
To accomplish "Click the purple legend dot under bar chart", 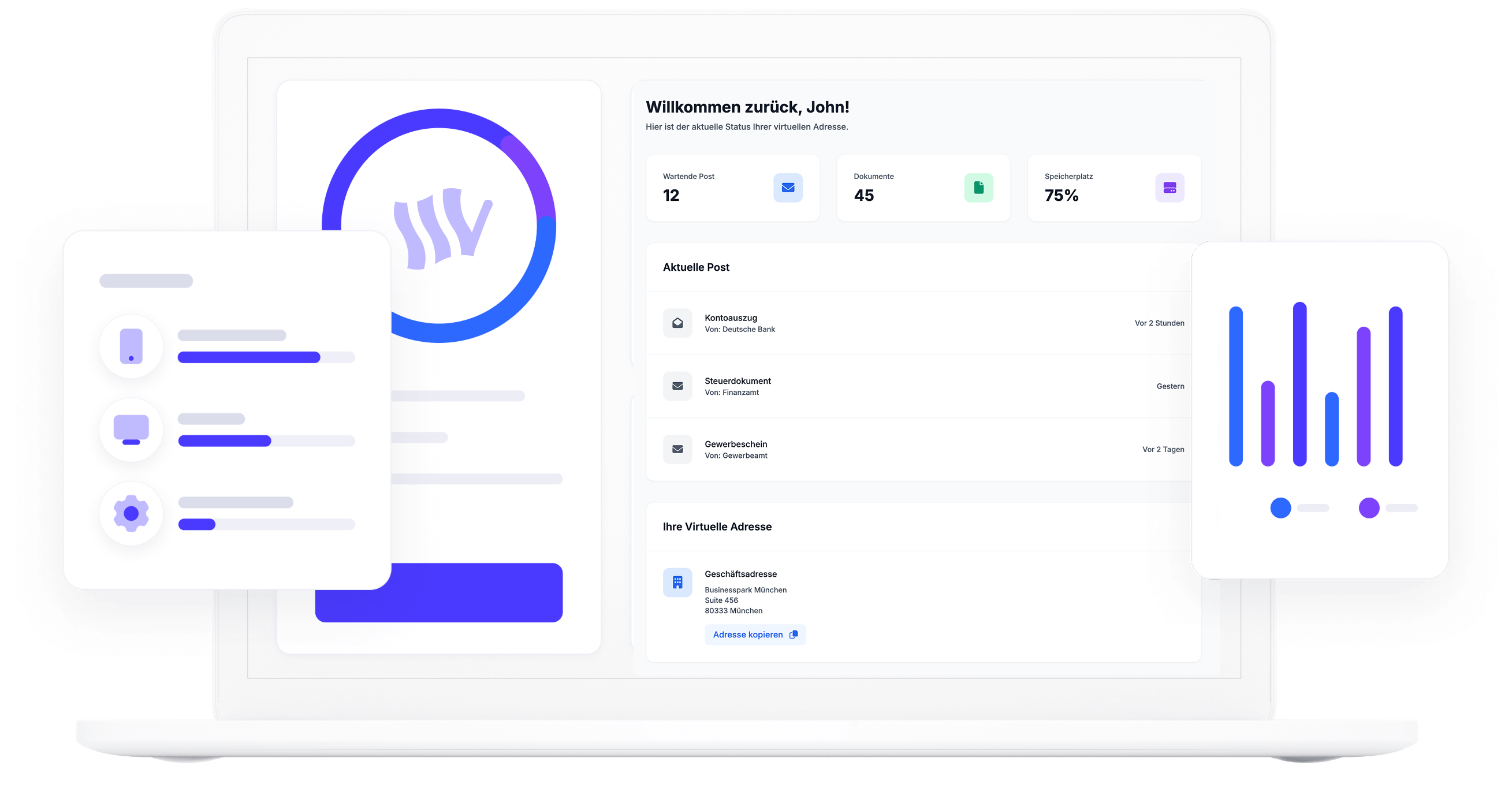I will pos(1369,508).
